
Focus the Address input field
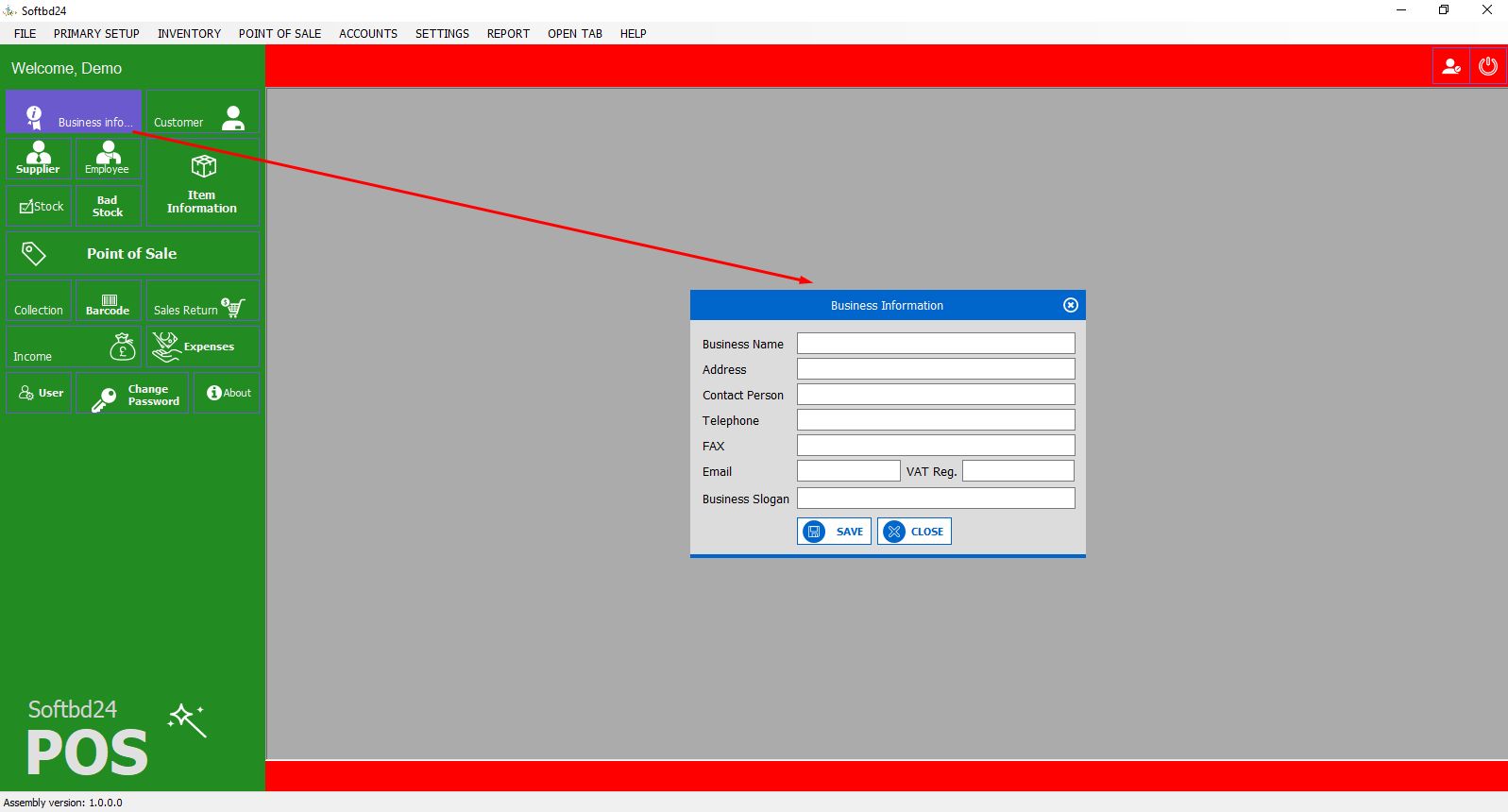[x=936, y=368]
